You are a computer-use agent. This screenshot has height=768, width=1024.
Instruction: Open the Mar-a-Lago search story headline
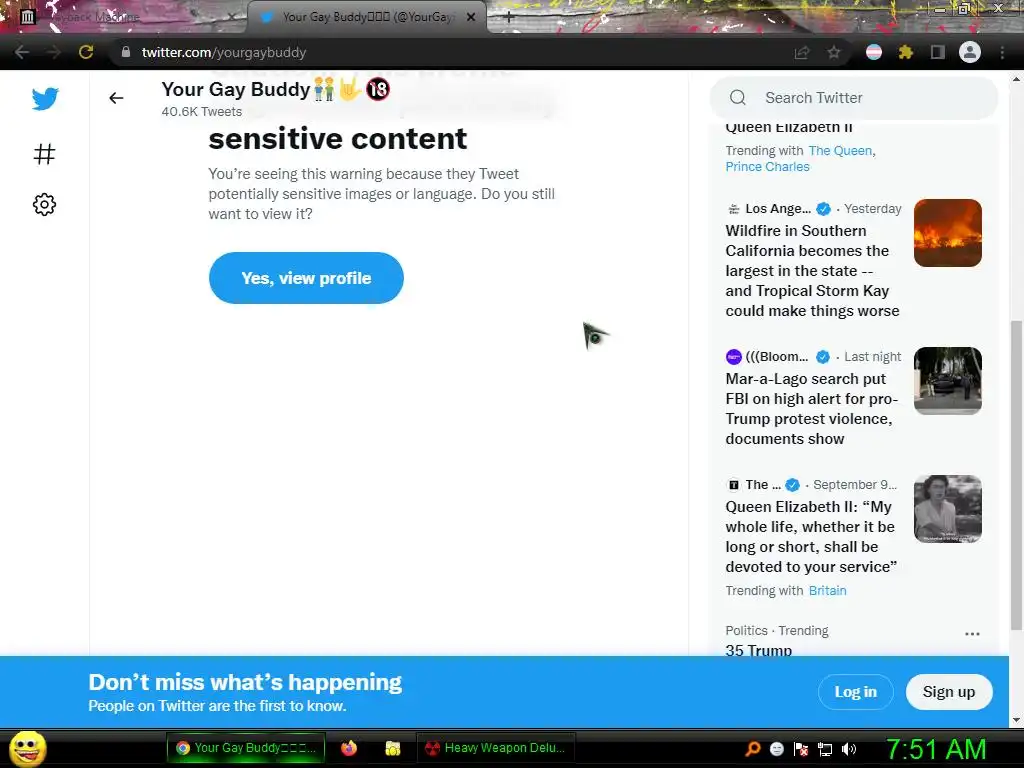pyautogui.click(x=811, y=409)
